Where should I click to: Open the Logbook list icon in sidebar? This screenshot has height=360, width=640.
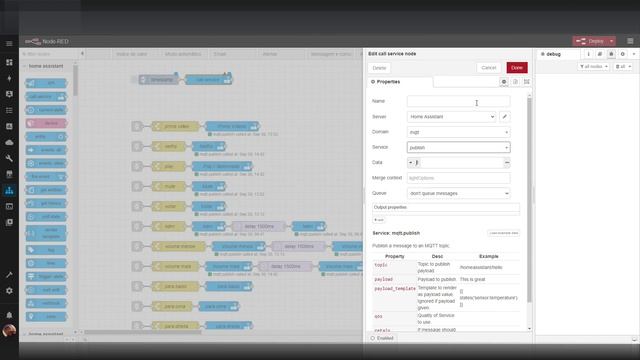coord(9,110)
